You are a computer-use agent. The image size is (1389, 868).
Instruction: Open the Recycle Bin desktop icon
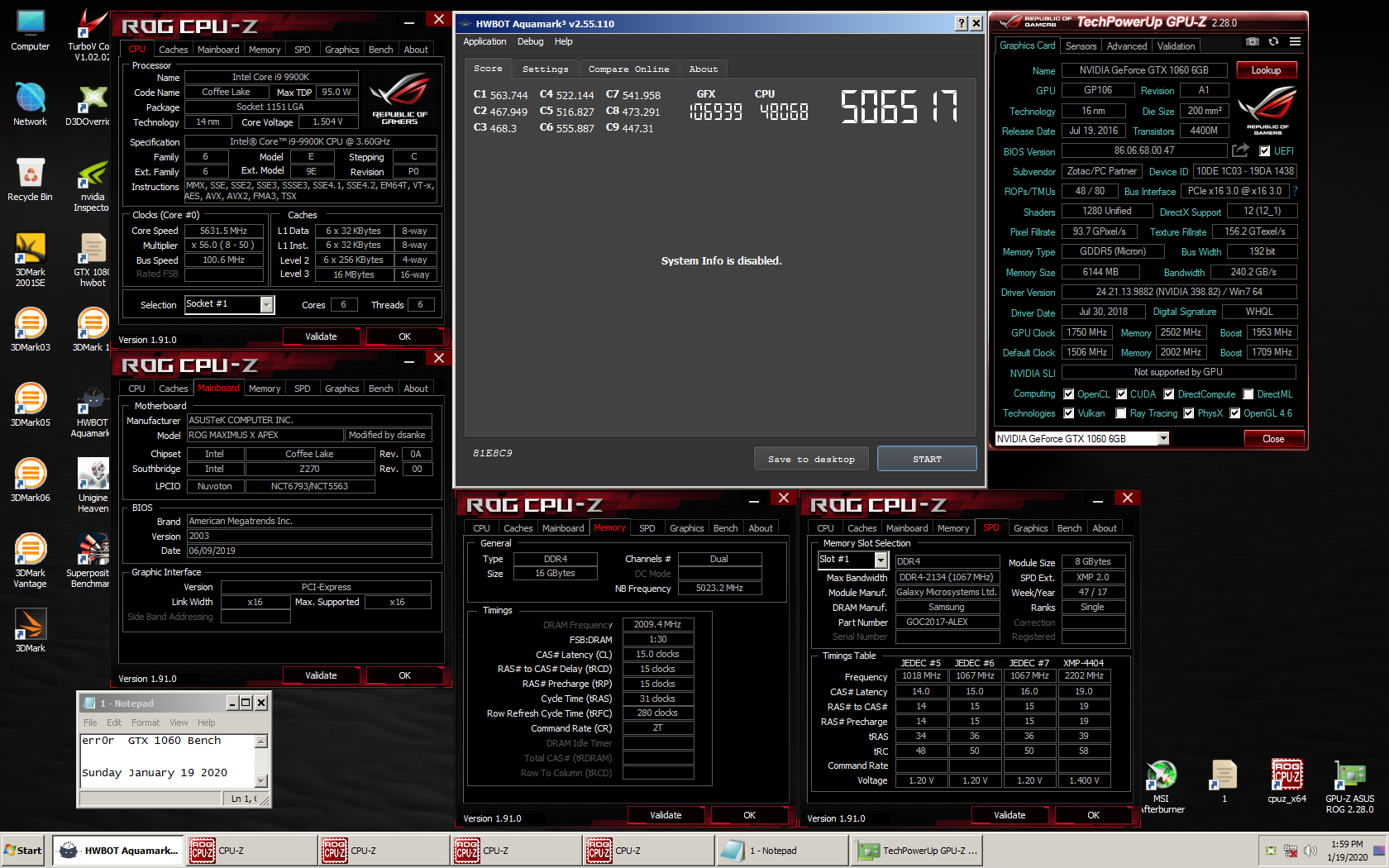click(31, 180)
